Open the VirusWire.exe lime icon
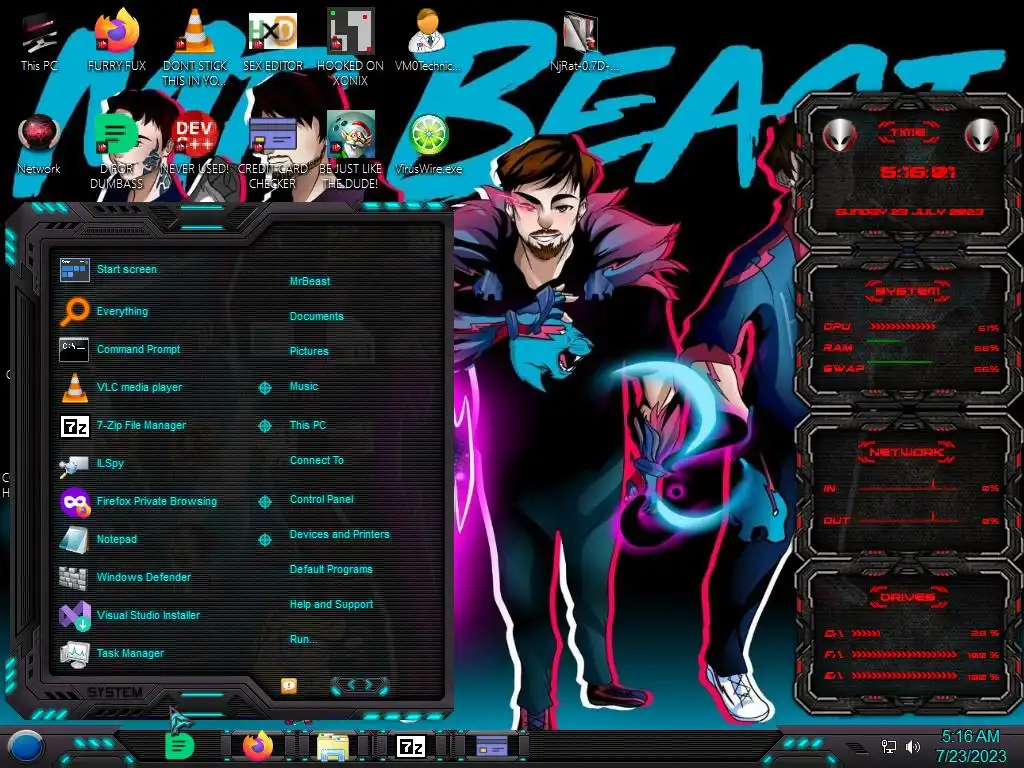1024x768 pixels. (x=428, y=144)
